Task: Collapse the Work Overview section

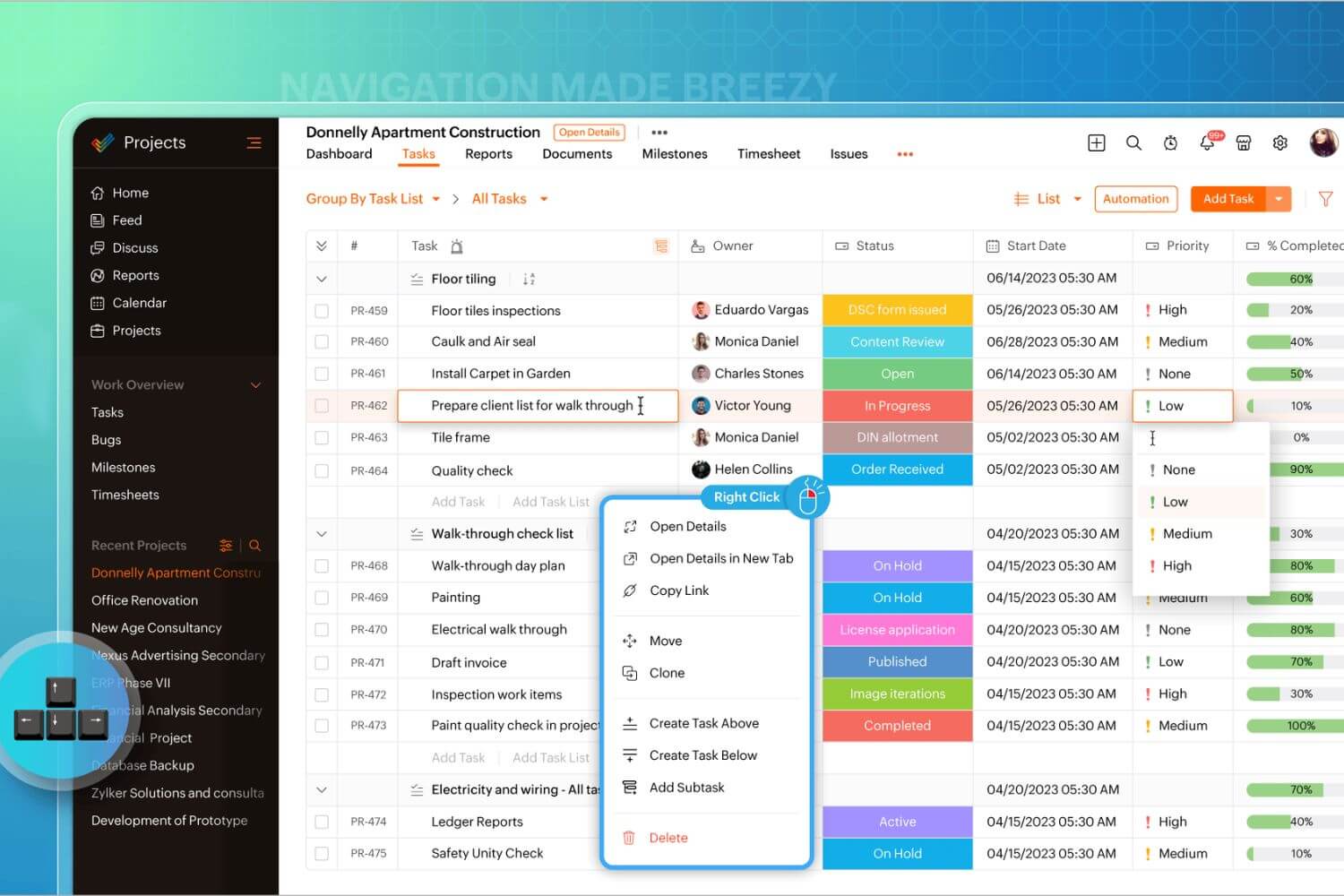Action: coord(255,385)
